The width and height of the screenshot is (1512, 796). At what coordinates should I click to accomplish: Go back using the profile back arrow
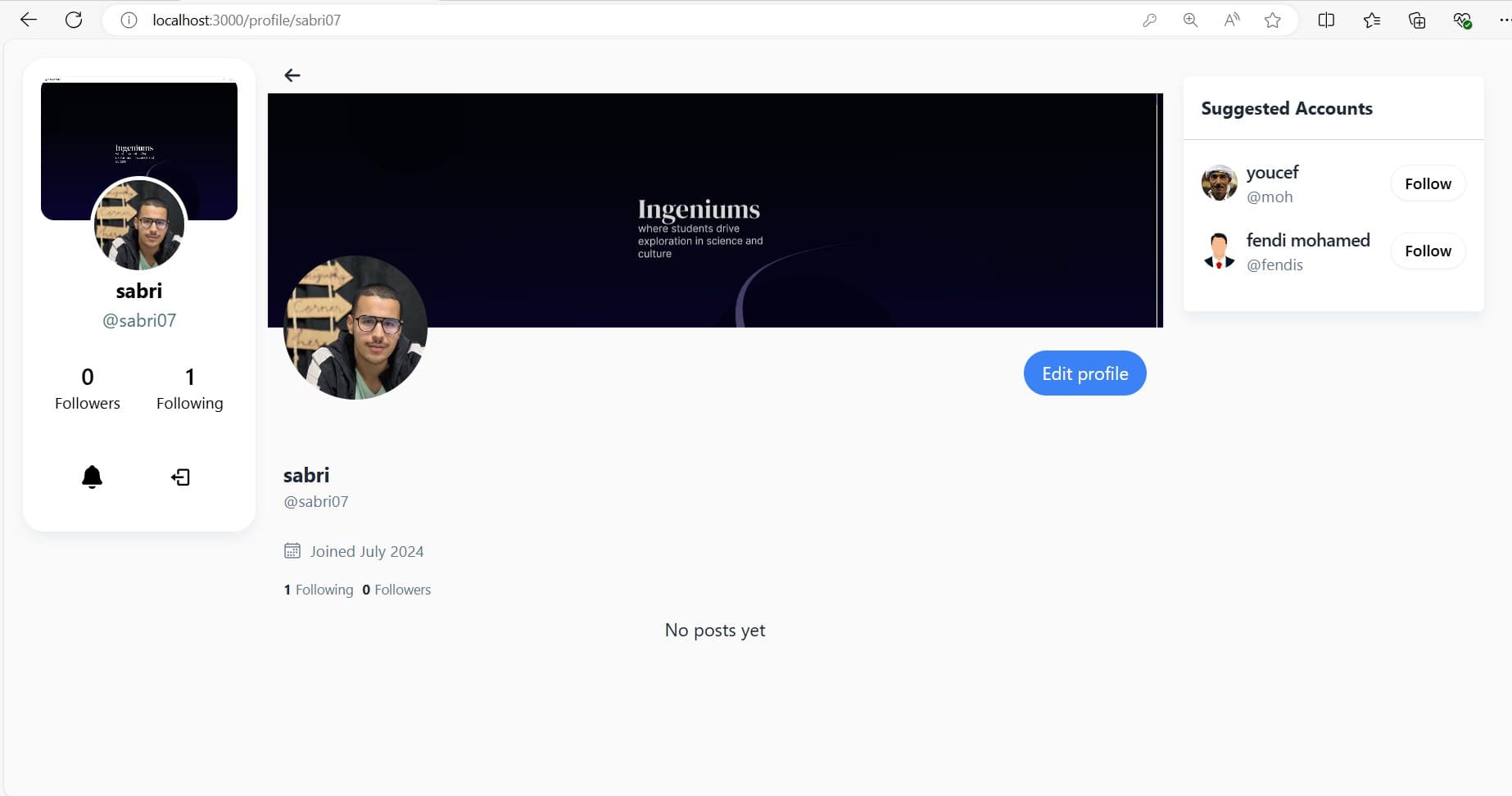(292, 75)
